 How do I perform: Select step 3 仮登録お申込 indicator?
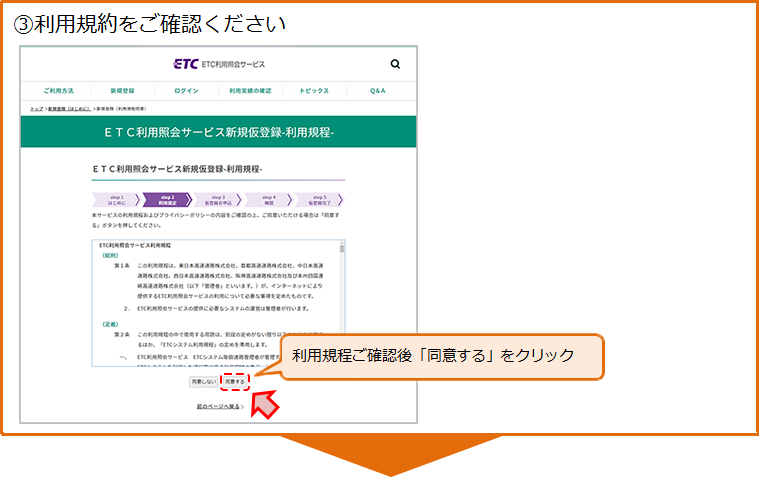(218, 199)
